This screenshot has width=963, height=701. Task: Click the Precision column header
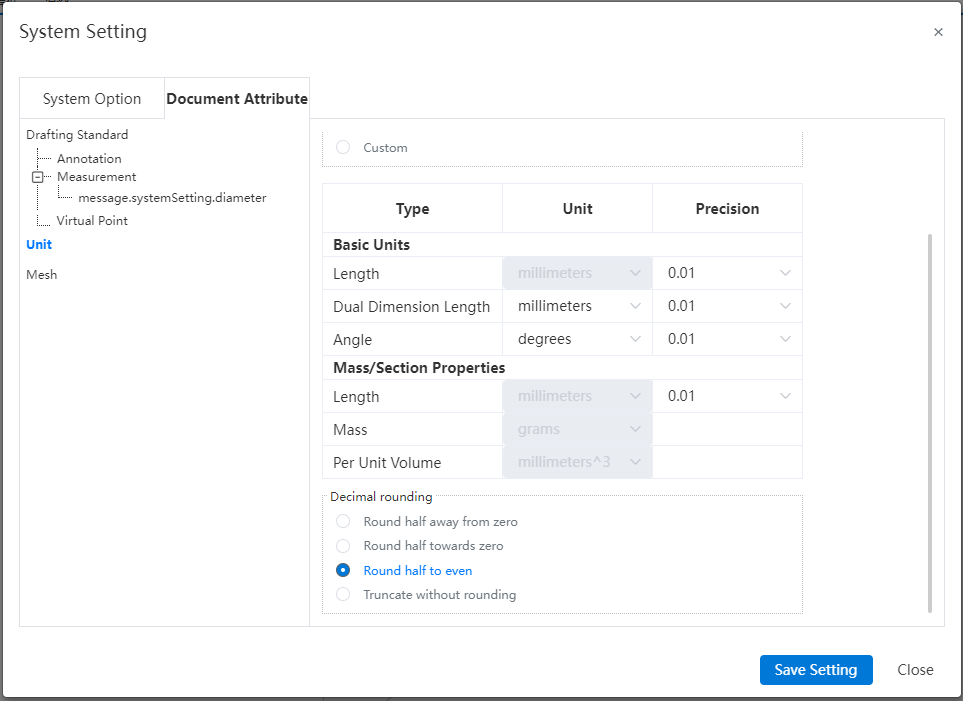pos(727,209)
